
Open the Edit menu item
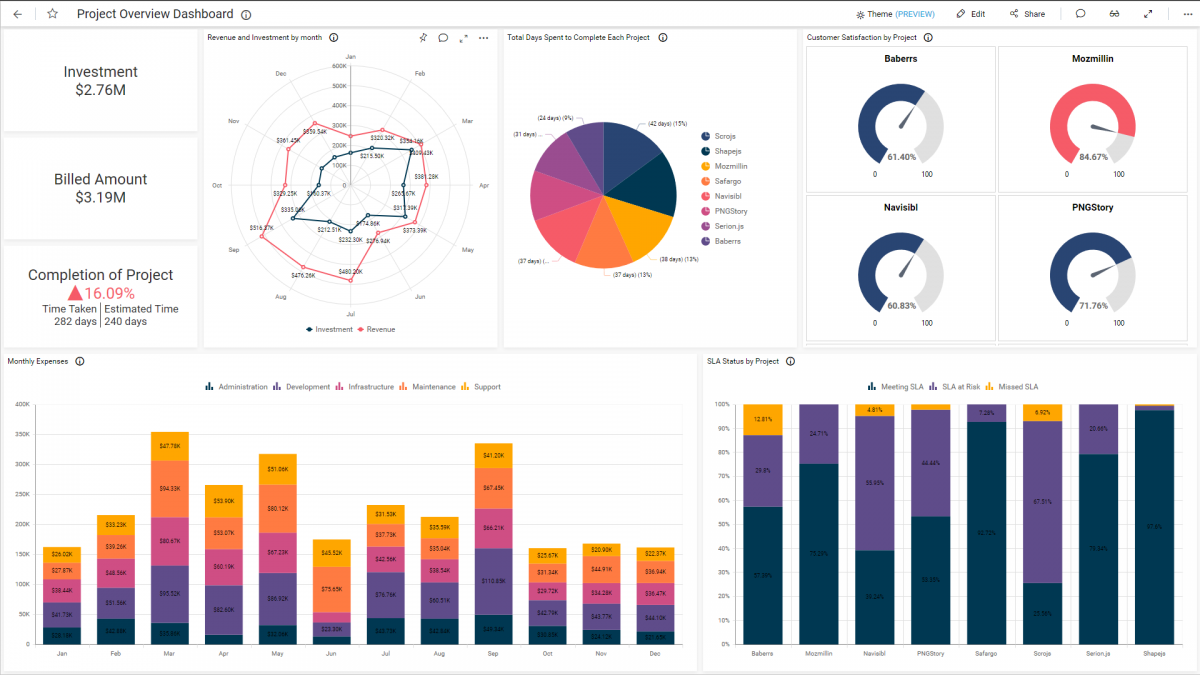point(969,14)
